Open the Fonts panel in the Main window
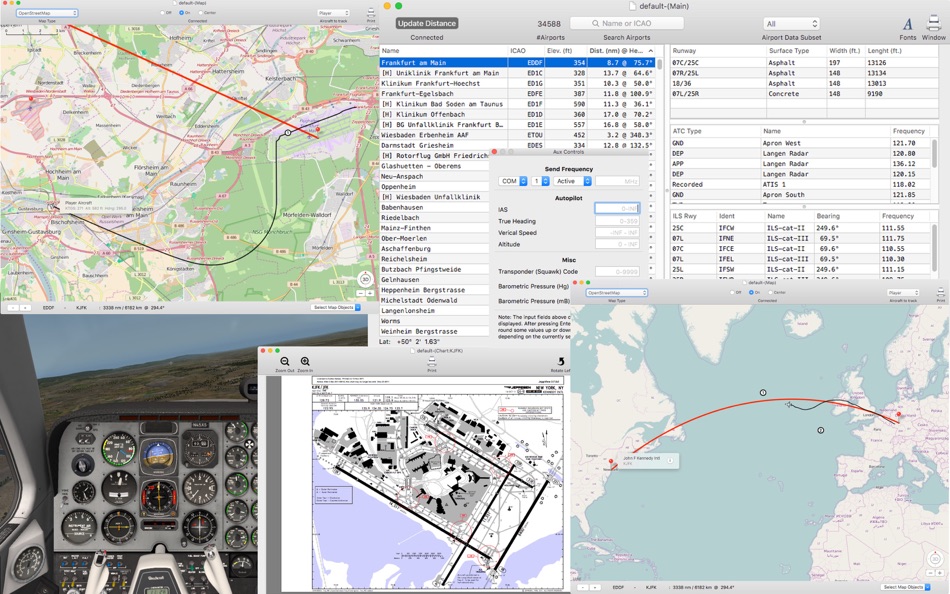The width and height of the screenshot is (950, 594). [908, 24]
